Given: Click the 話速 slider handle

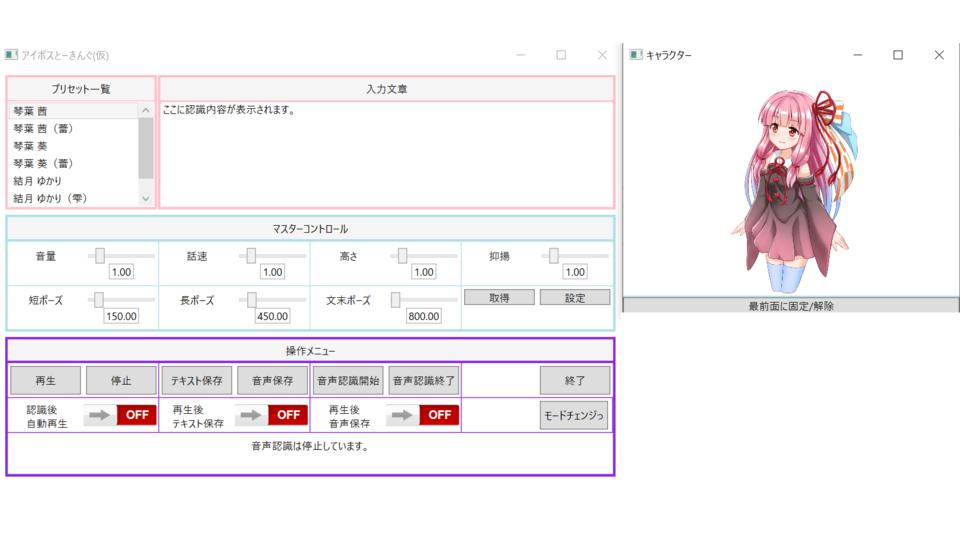Looking at the screenshot, I should tap(251, 255).
